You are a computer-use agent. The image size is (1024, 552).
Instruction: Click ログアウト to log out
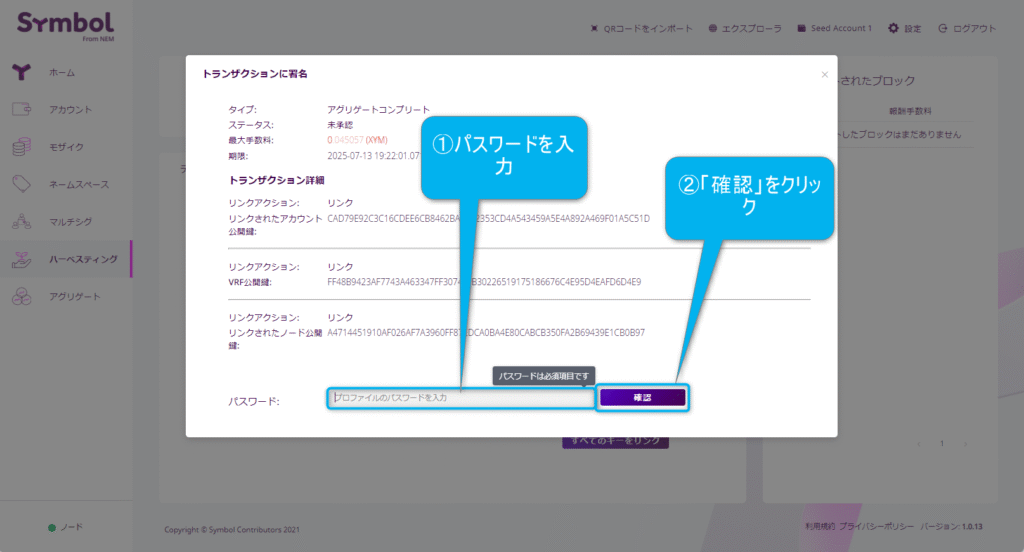tap(974, 29)
